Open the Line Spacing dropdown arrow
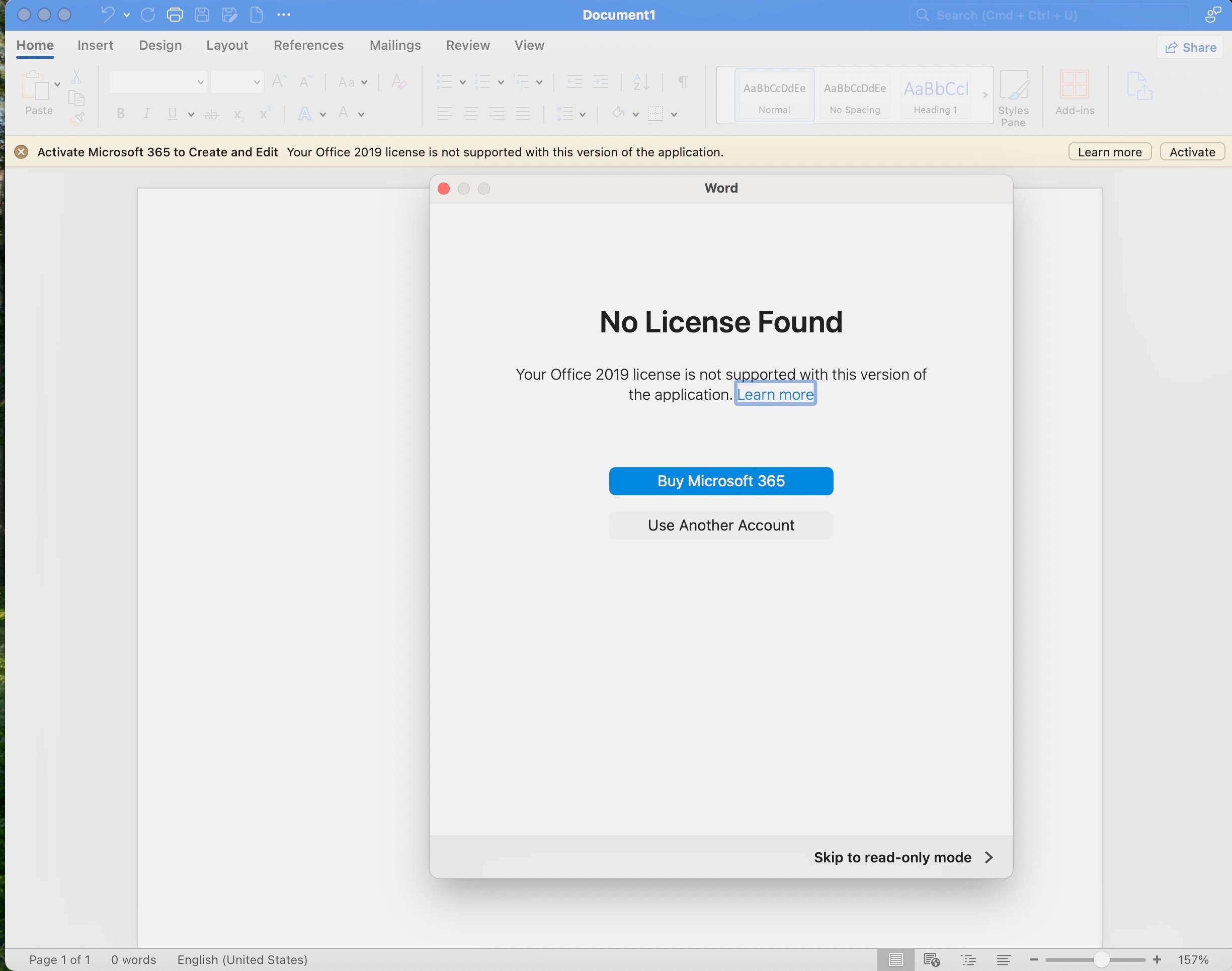1232x971 pixels. (x=583, y=114)
